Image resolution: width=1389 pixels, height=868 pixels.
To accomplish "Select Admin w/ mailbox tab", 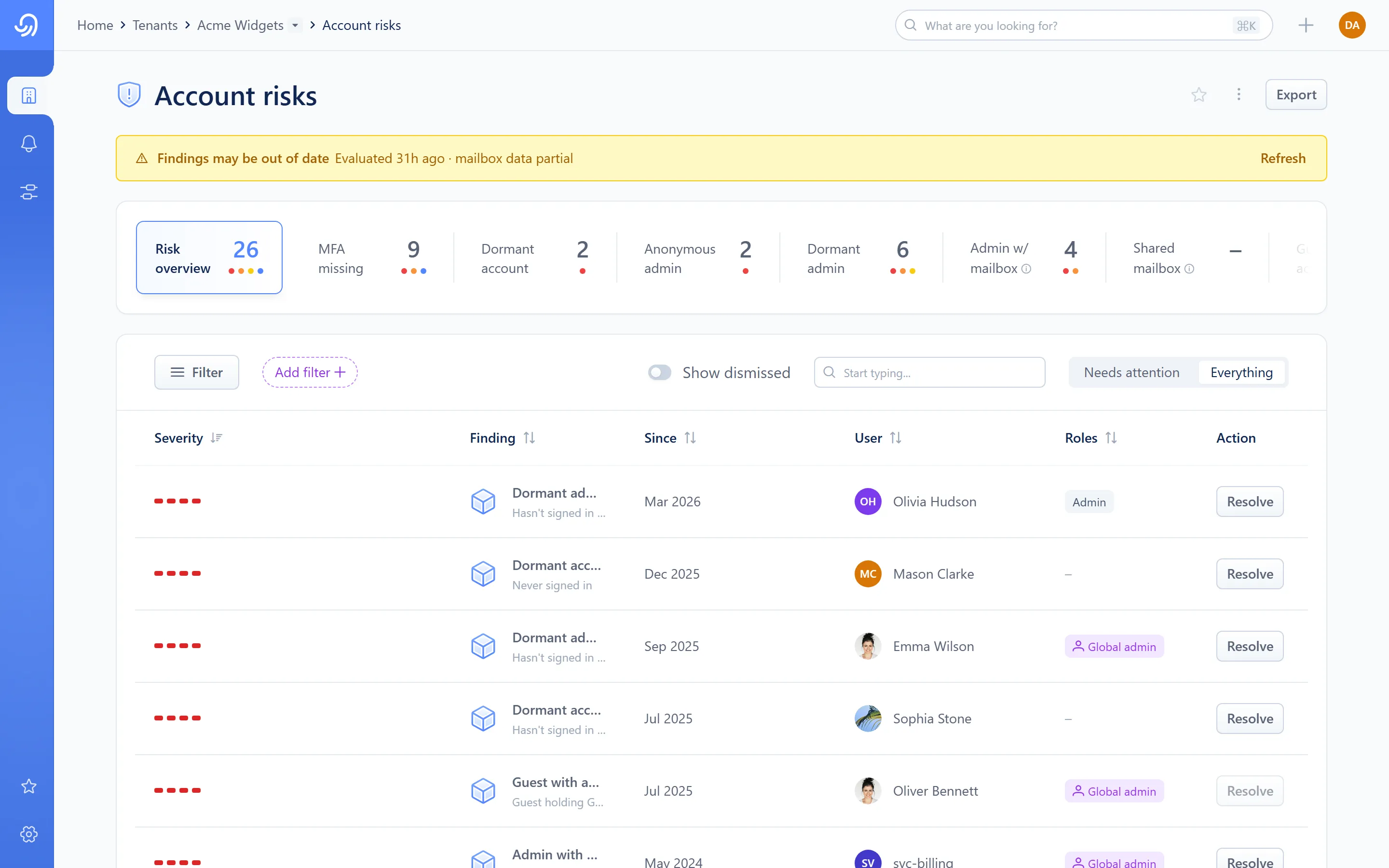I will [x=1024, y=258].
